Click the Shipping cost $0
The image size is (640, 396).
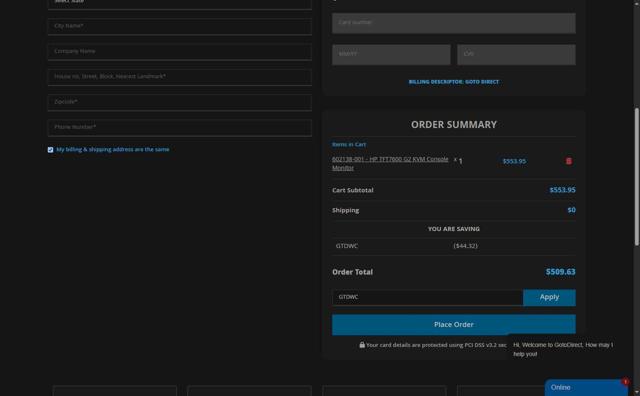pyautogui.click(x=571, y=210)
